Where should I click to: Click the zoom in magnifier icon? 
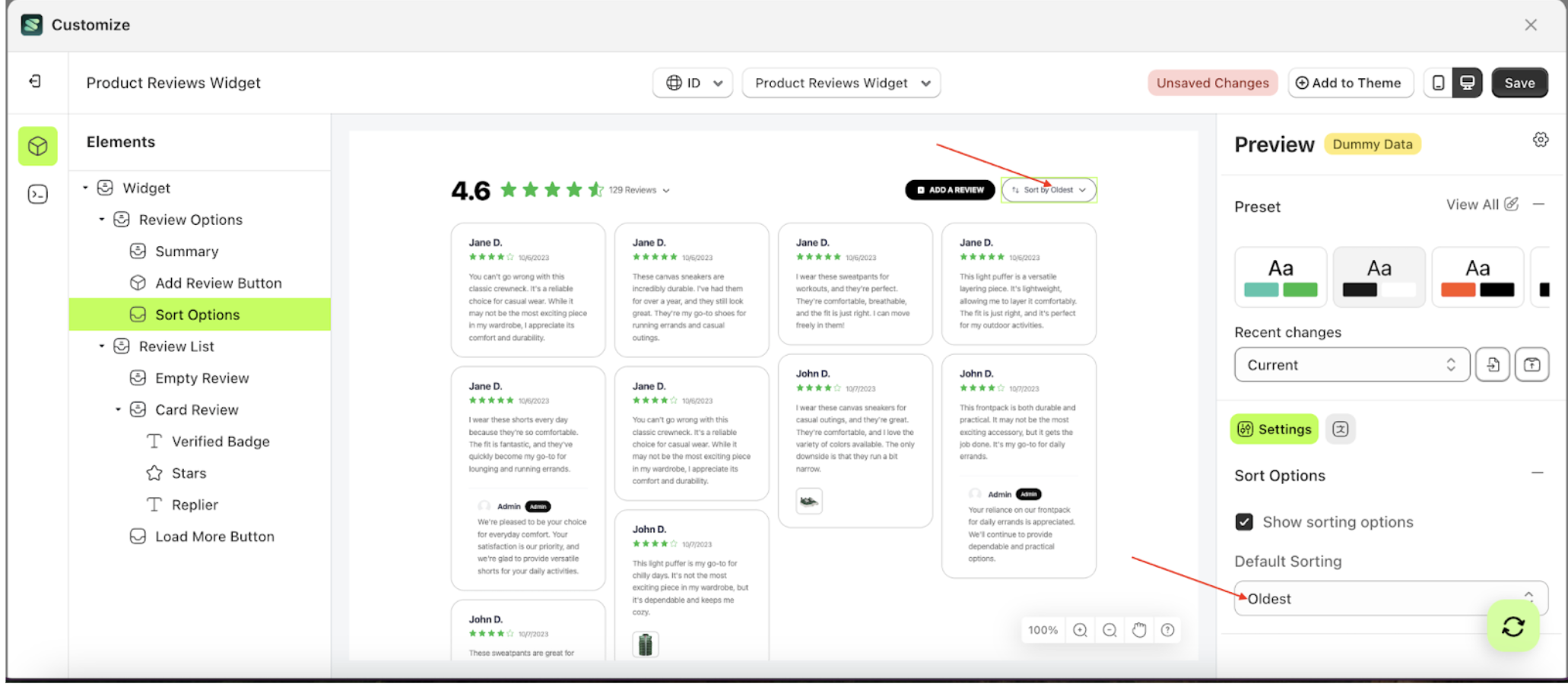pyautogui.click(x=1080, y=629)
